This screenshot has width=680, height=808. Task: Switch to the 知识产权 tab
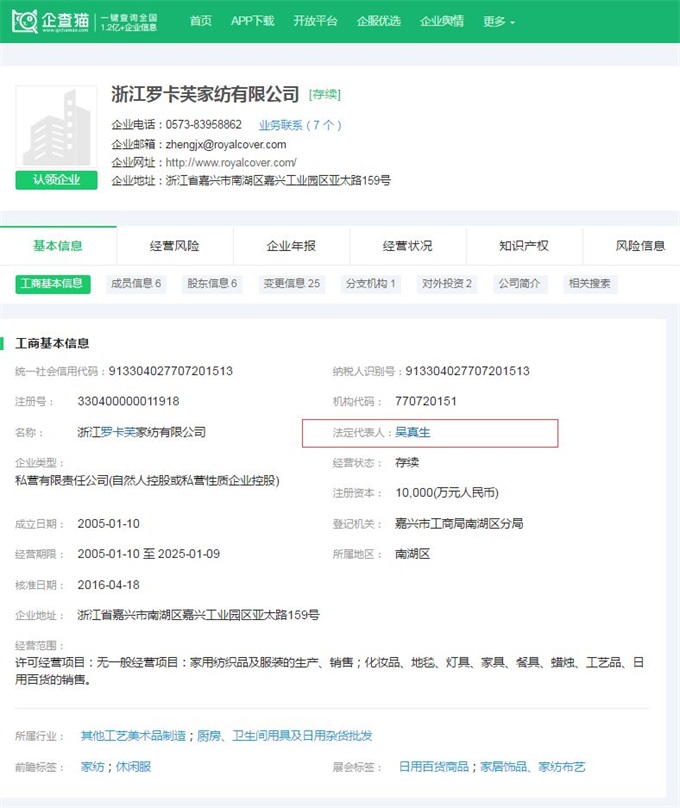pyautogui.click(x=524, y=246)
